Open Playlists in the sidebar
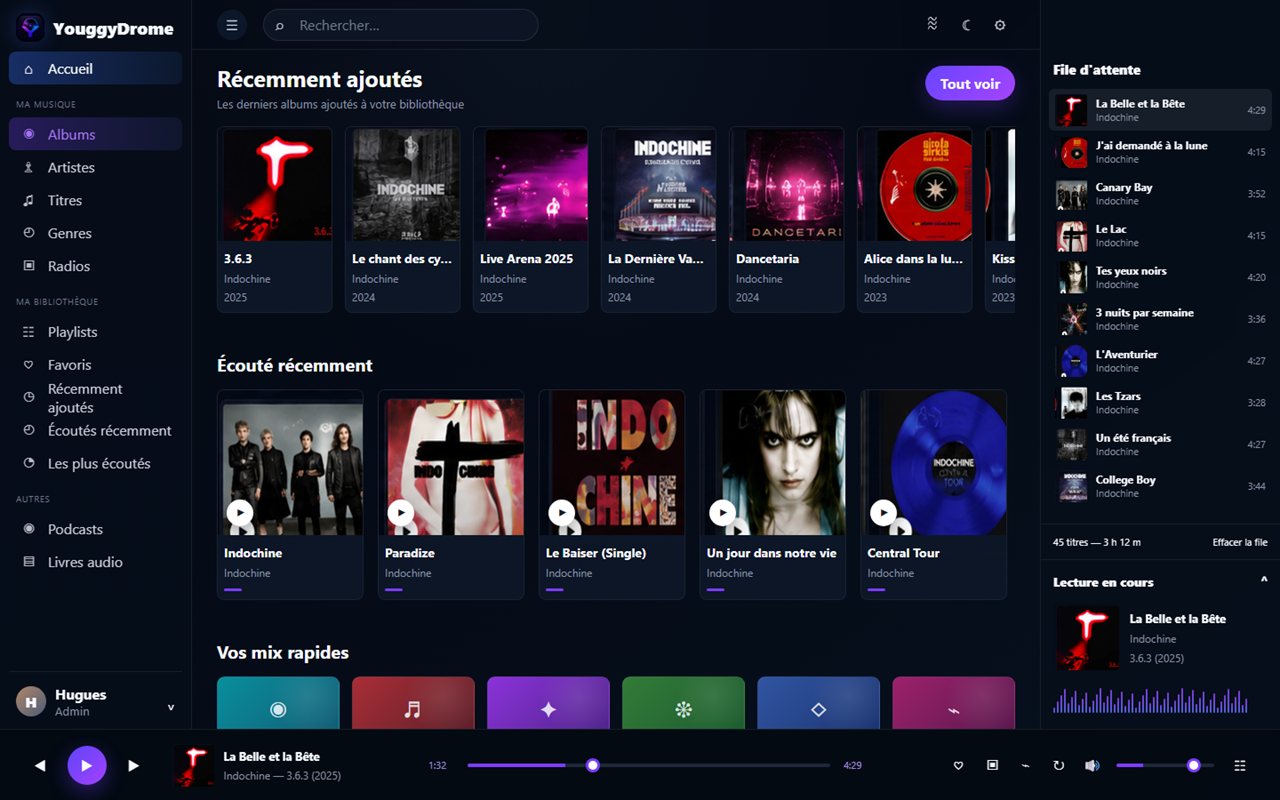Image resolution: width=1280 pixels, height=800 pixels. pyautogui.click(x=96, y=332)
